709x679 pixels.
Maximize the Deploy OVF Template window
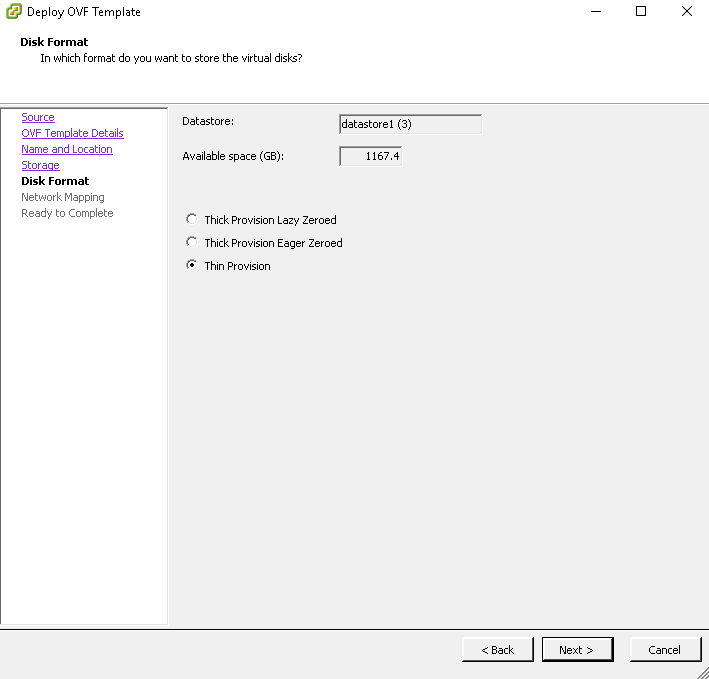pos(641,11)
